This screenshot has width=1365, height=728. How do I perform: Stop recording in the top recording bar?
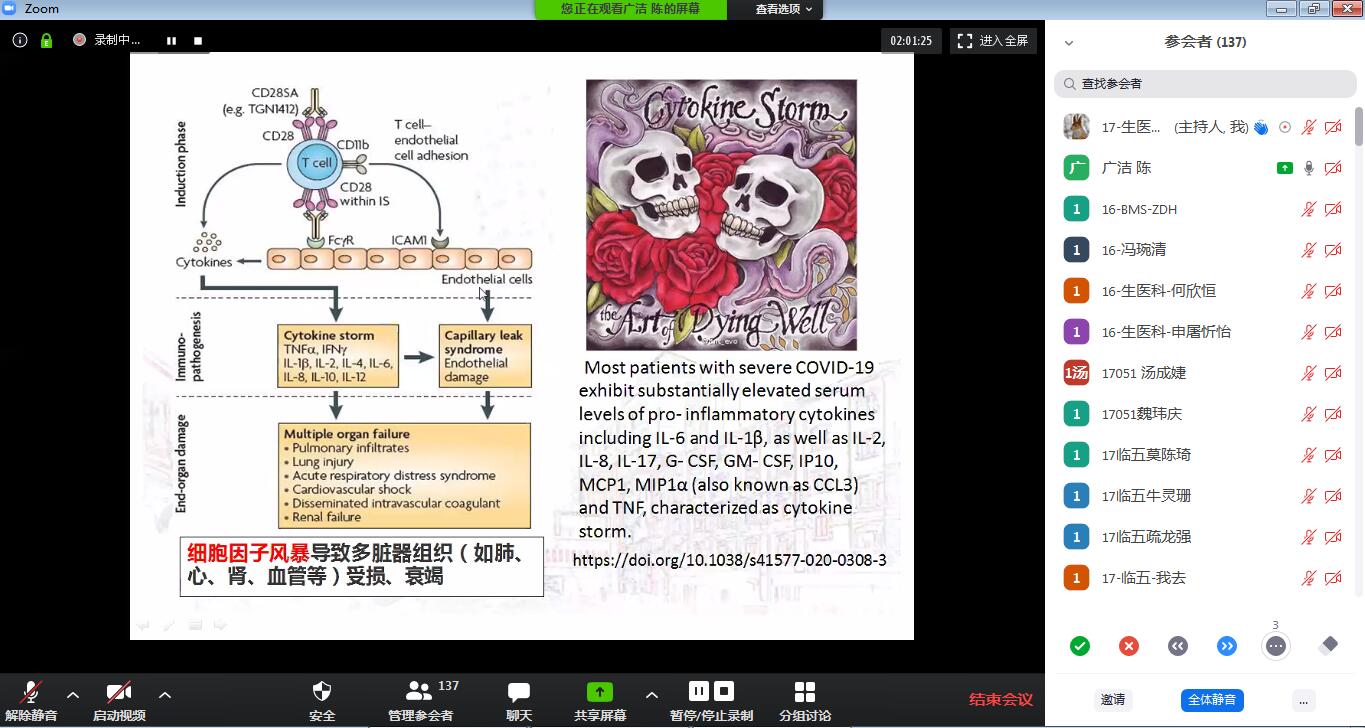198,41
